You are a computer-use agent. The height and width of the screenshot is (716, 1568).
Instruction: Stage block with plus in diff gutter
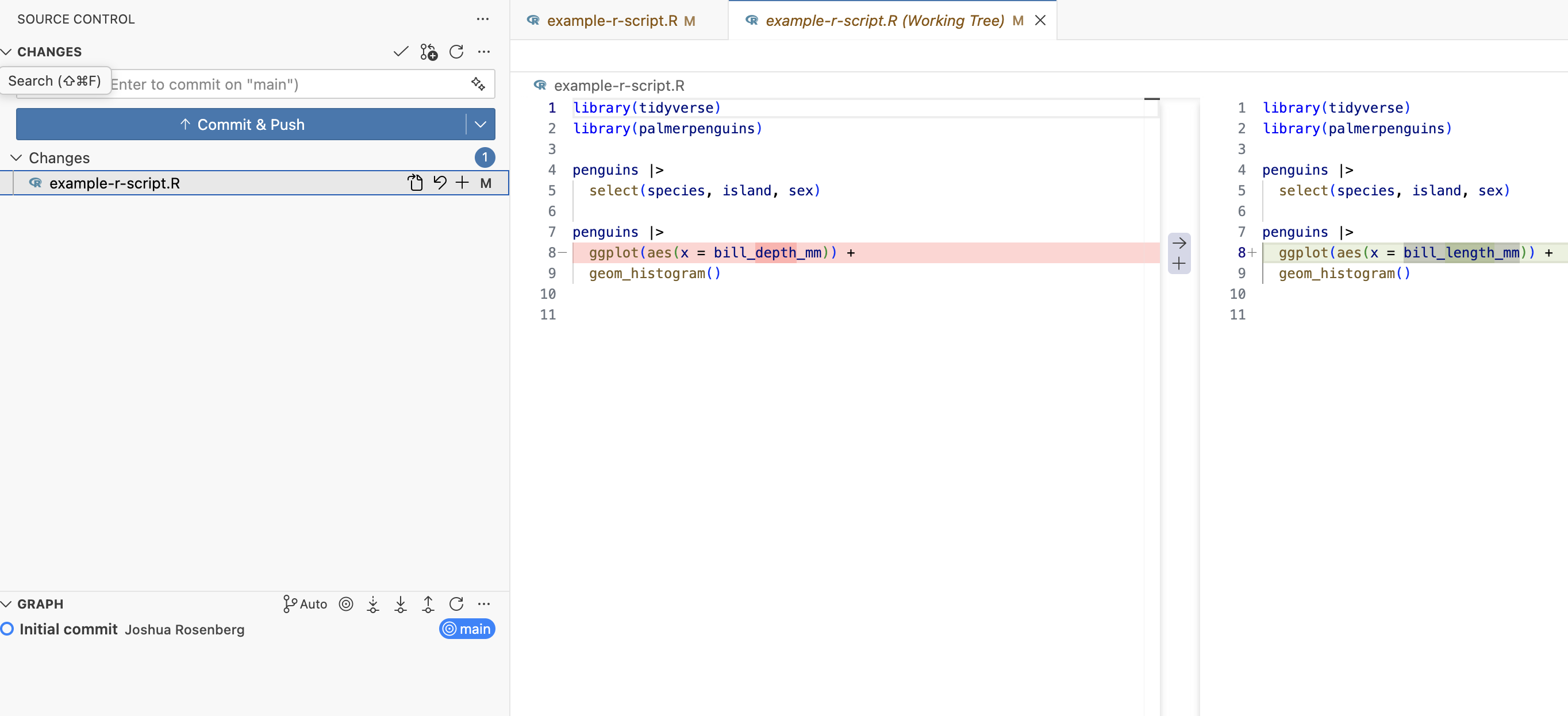(x=1179, y=263)
